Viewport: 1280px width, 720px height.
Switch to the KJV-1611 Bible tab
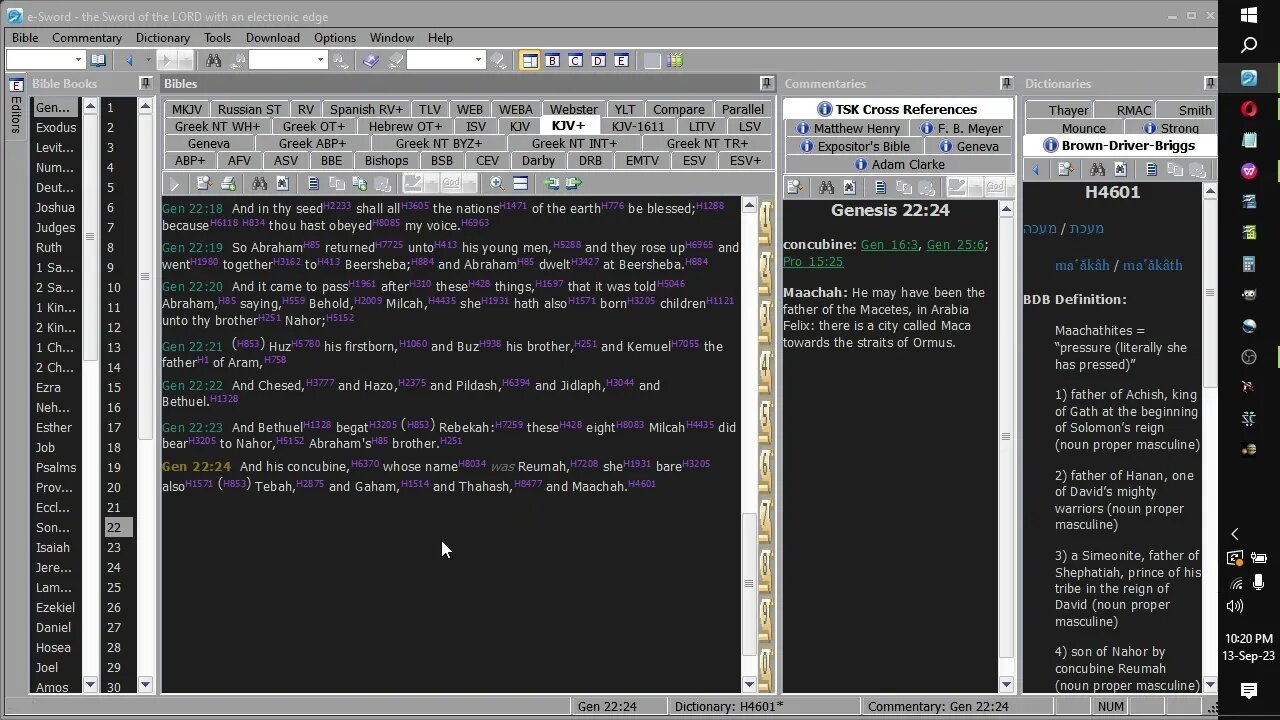point(638,126)
